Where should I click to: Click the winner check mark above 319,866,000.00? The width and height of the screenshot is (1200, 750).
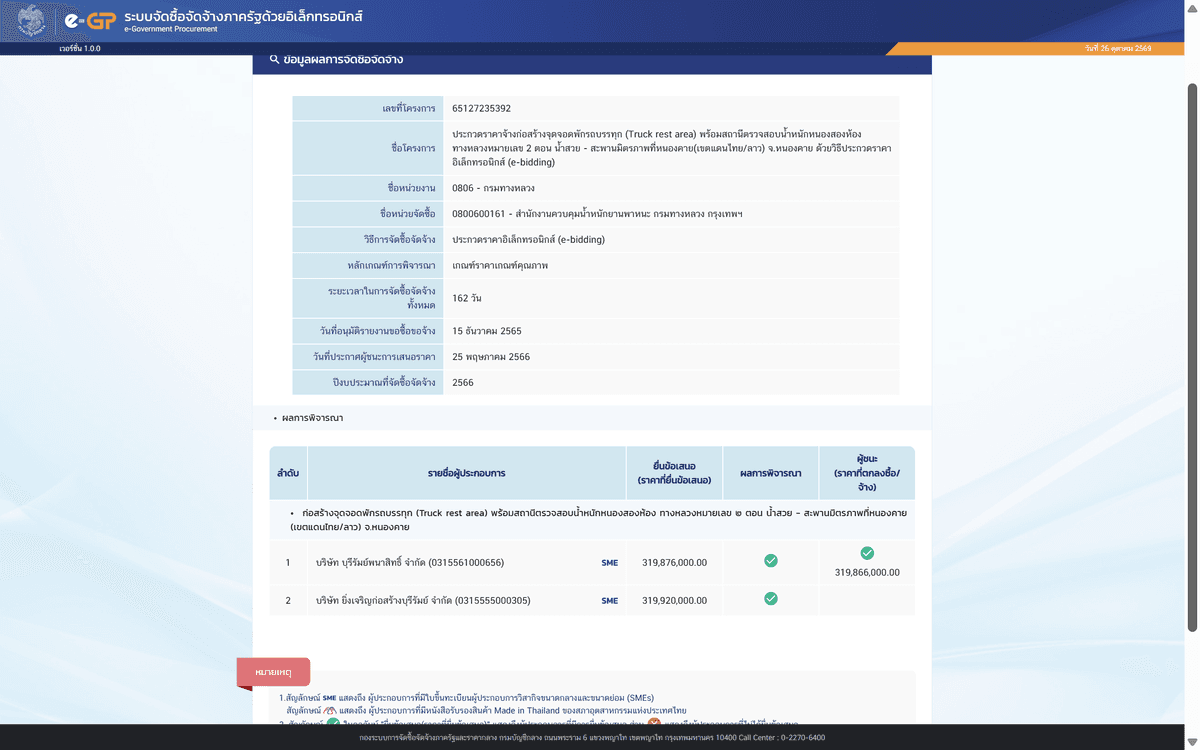867,553
